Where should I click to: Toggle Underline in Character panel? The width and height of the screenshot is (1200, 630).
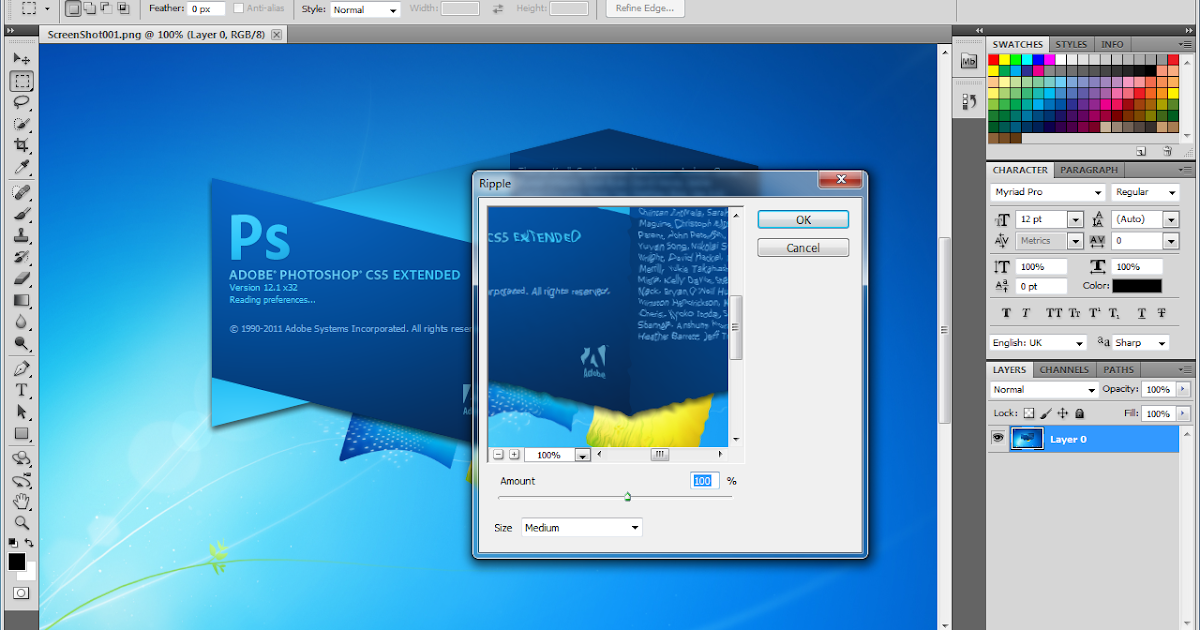pyautogui.click(x=1142, y=313)
